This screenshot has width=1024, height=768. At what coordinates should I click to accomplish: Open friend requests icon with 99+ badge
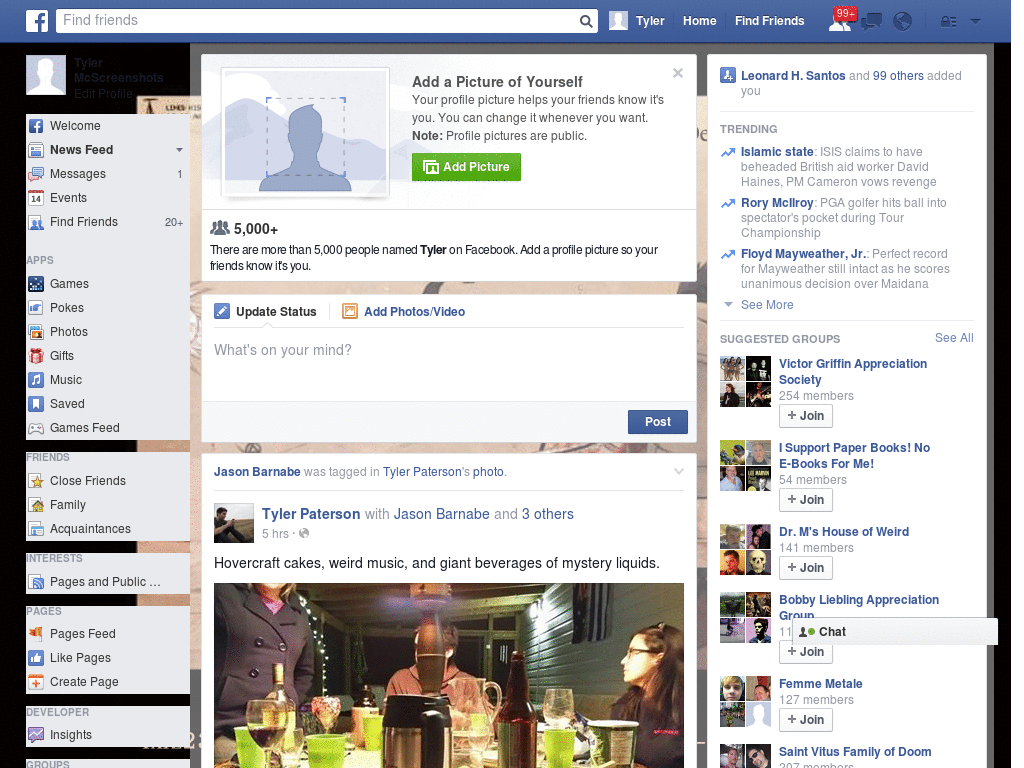tap(840, 20)
